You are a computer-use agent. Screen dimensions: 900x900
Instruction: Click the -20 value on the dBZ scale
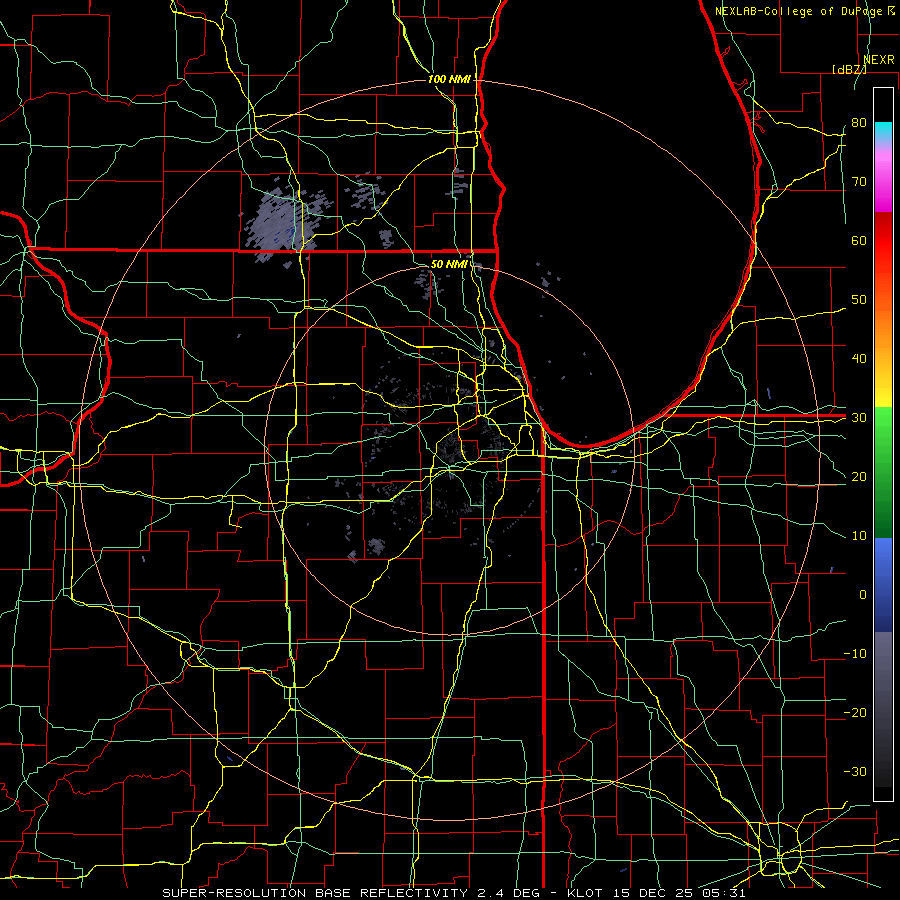point(855,713)
